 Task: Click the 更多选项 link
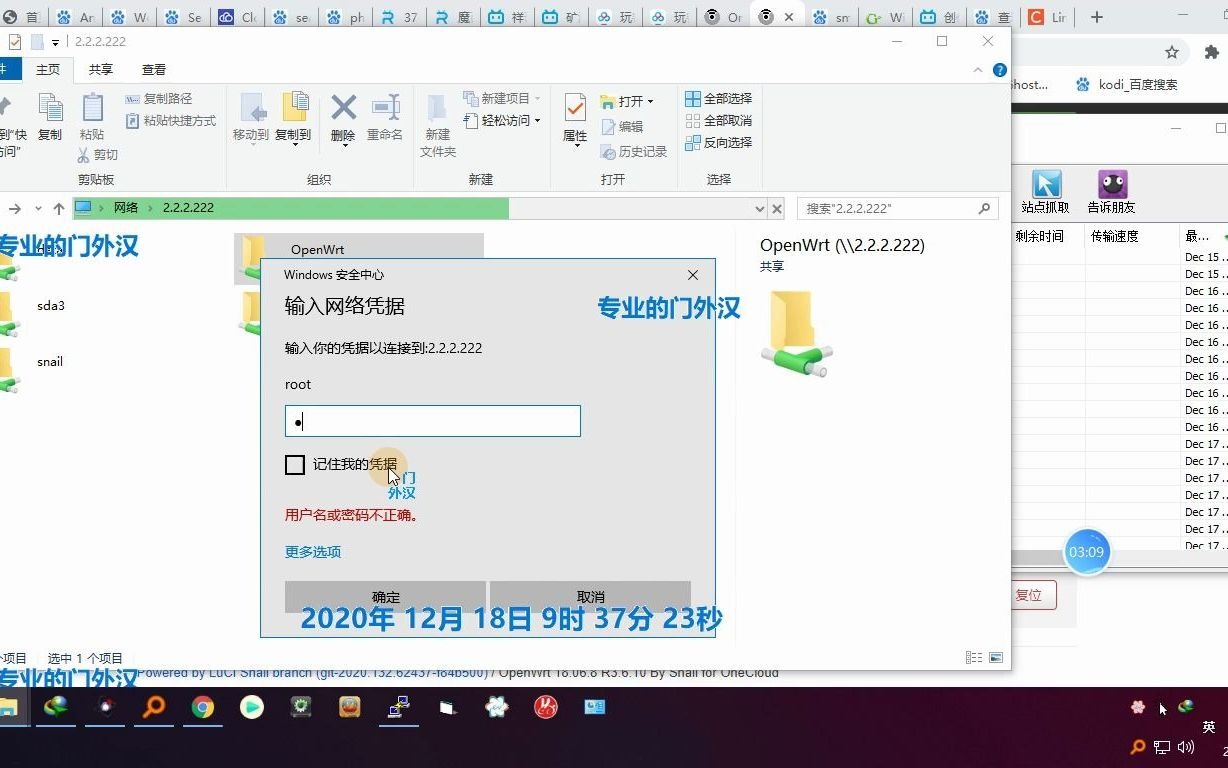pyautogui.click(x=313, y=552)
